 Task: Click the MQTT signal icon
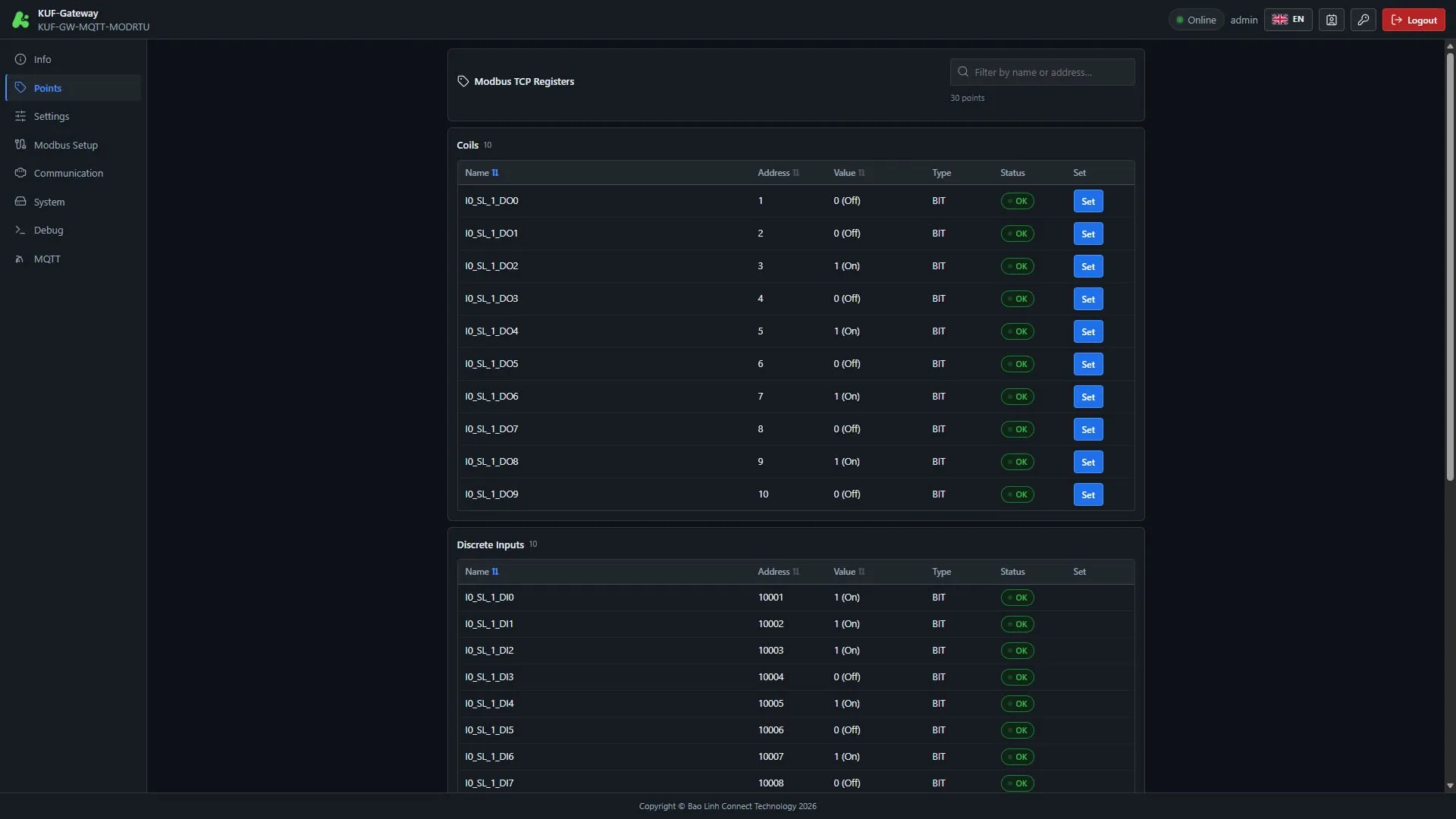click(20, 259)
